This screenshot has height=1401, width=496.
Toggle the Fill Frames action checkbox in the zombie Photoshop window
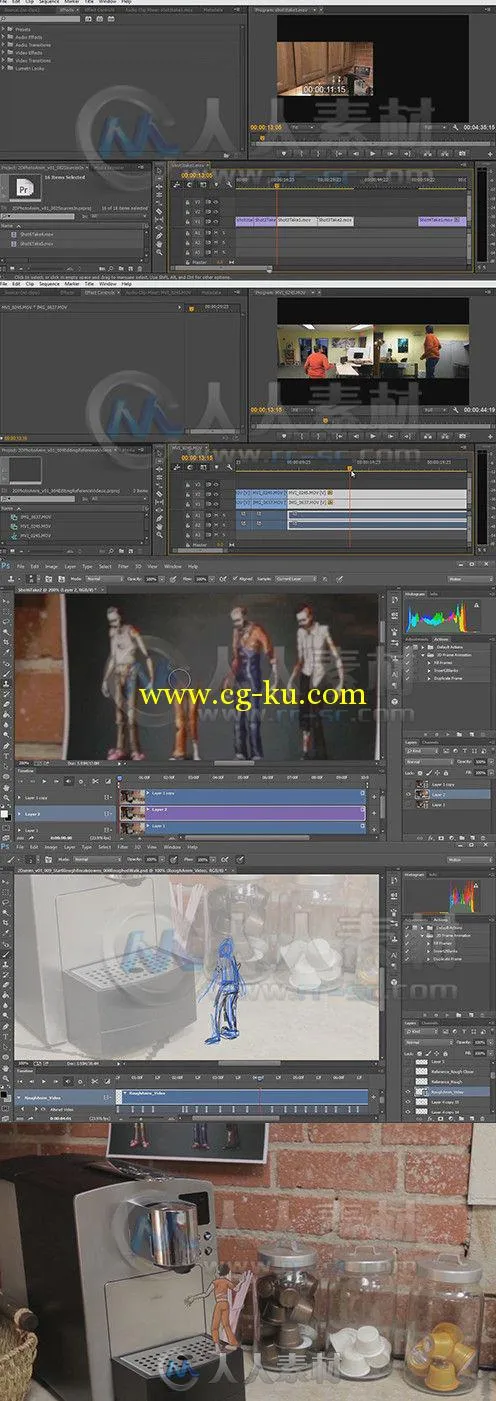pyautogui.click(x=408, y=663)
